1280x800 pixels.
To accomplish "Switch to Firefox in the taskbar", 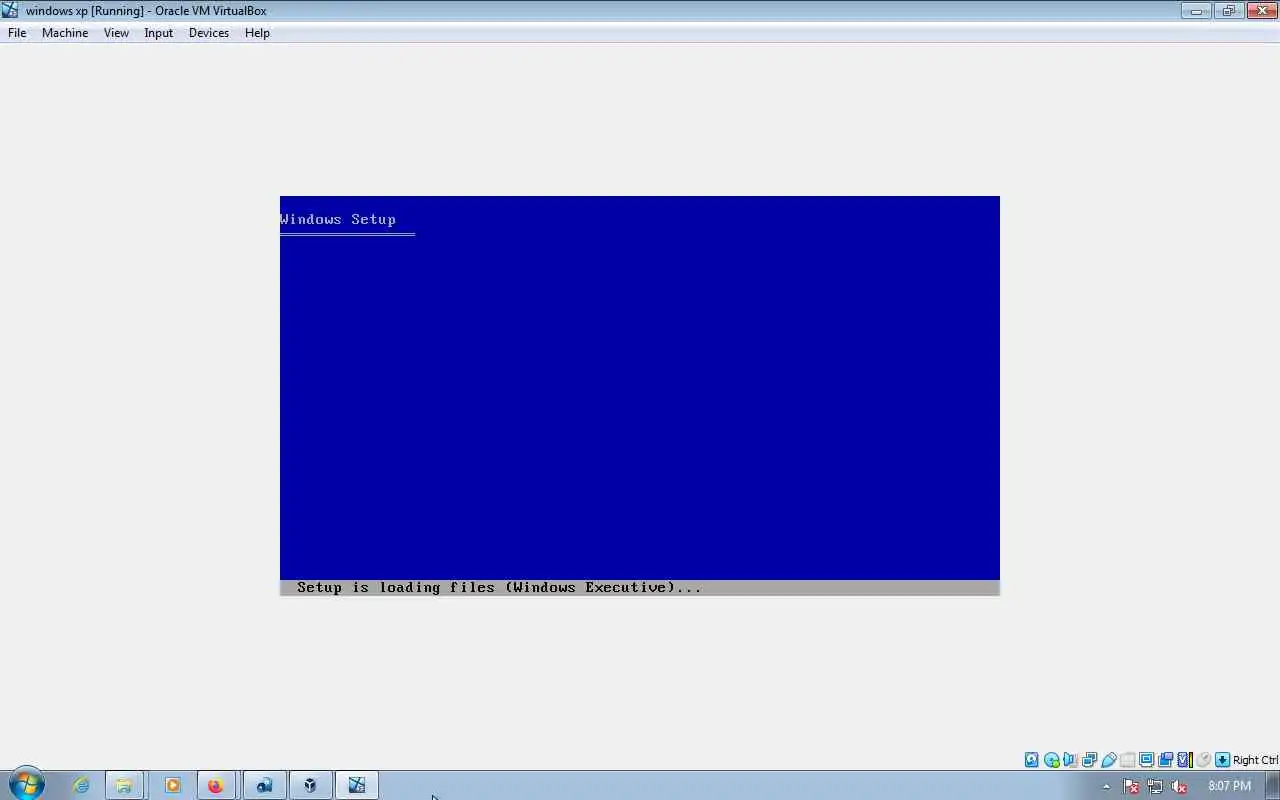I will (216, 785).
